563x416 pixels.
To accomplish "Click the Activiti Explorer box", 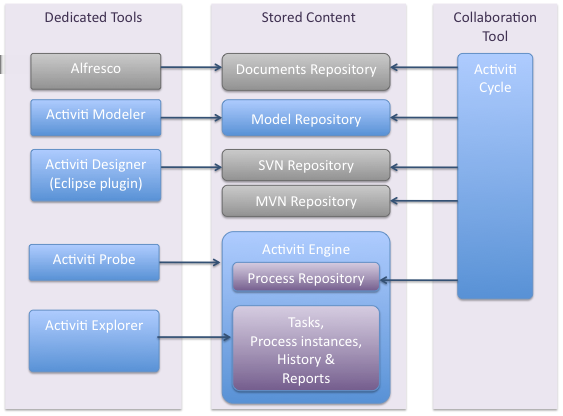I will pos(94,341).
